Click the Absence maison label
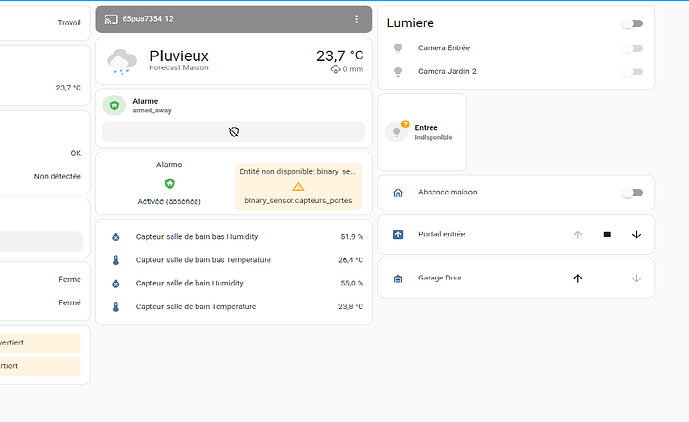The image size is (689, 422). 447,192
